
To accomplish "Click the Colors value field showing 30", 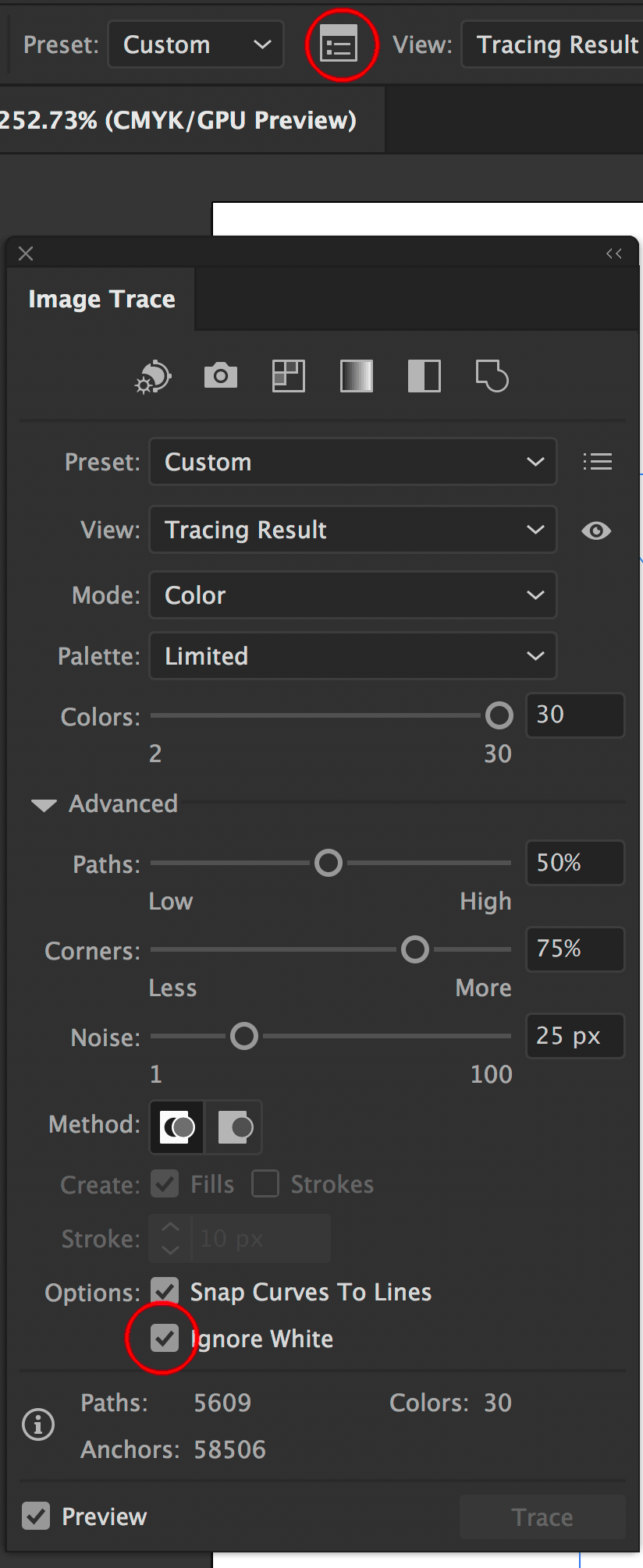I will tap(575, 715).
